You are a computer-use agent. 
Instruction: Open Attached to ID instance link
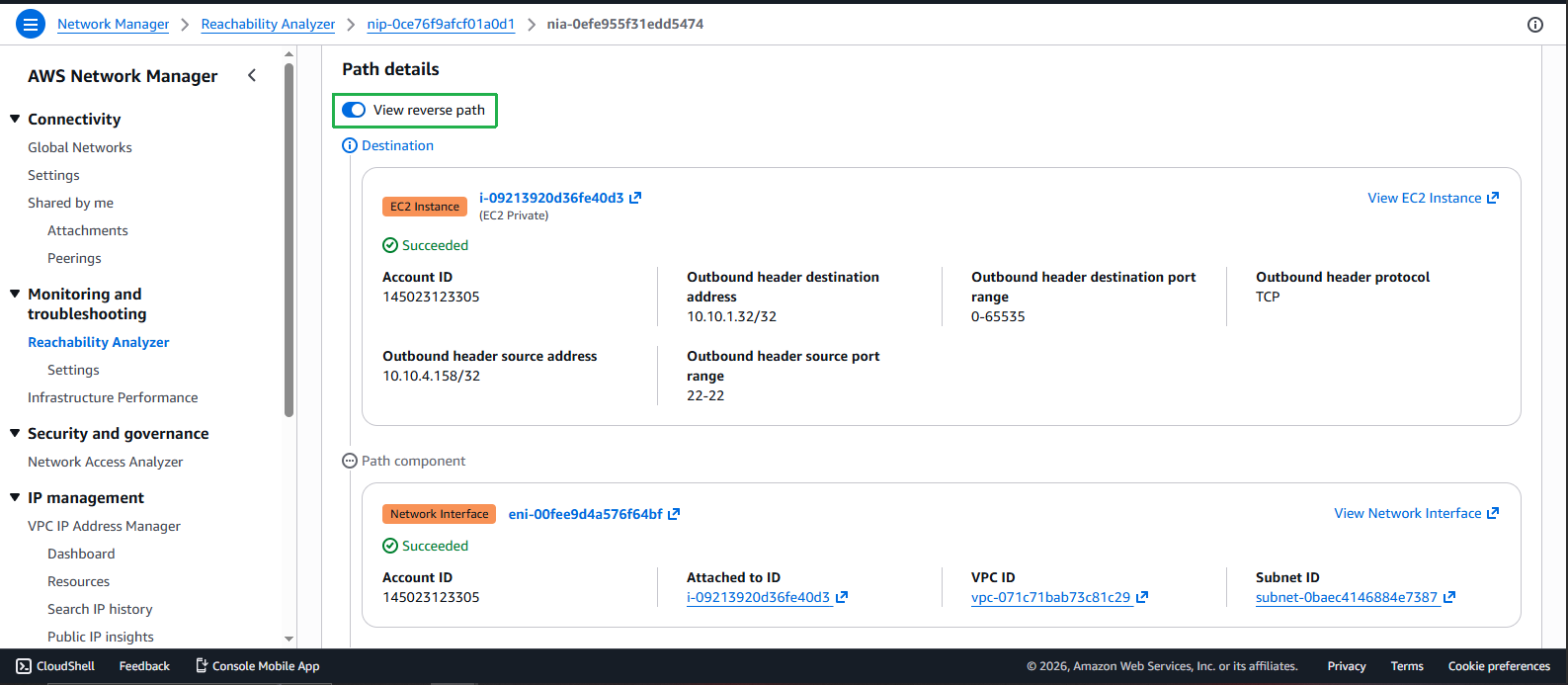click(759, 597)
